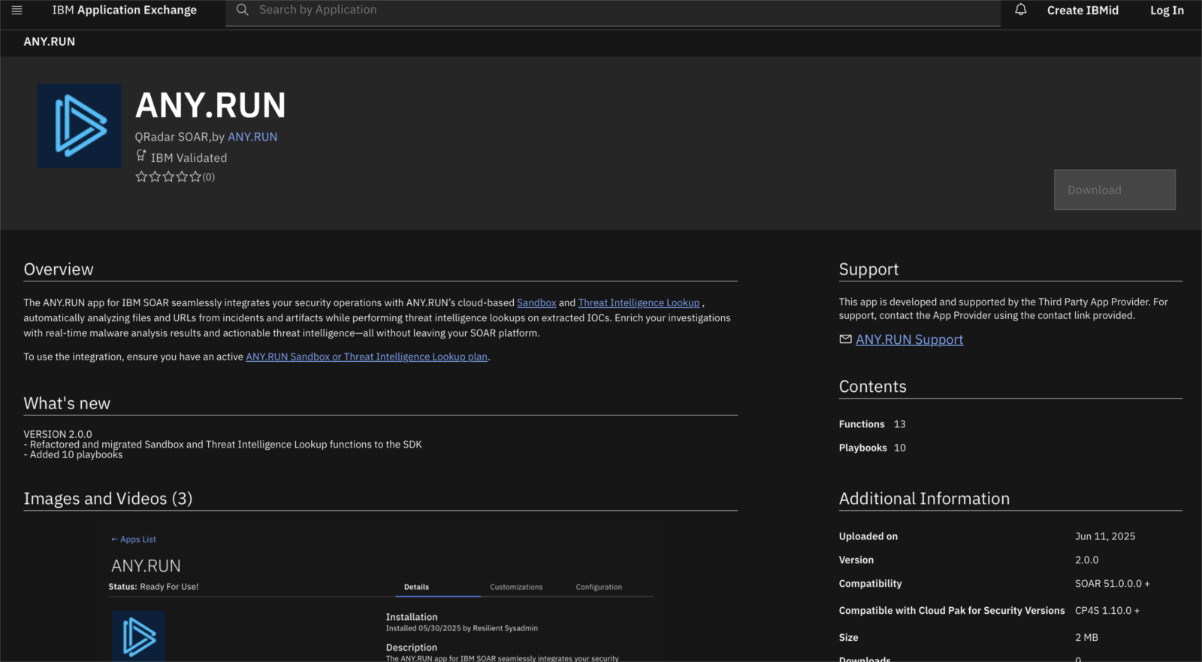This screenshot has height=662, width=1202.
Task: Open the Sandbox link in the overview
Action: 536,303
